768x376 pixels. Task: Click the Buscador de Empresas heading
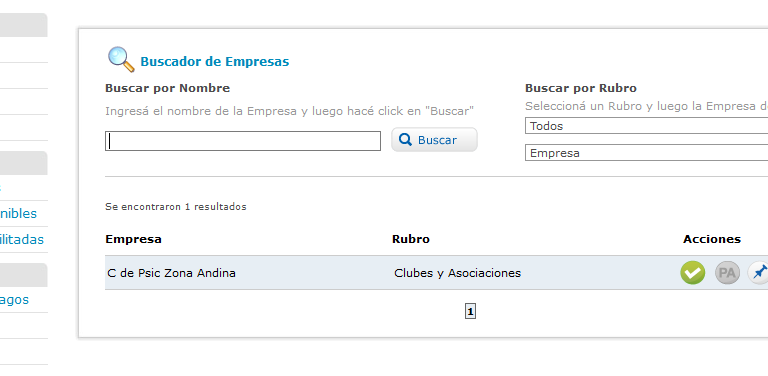[x=215, y=62]
